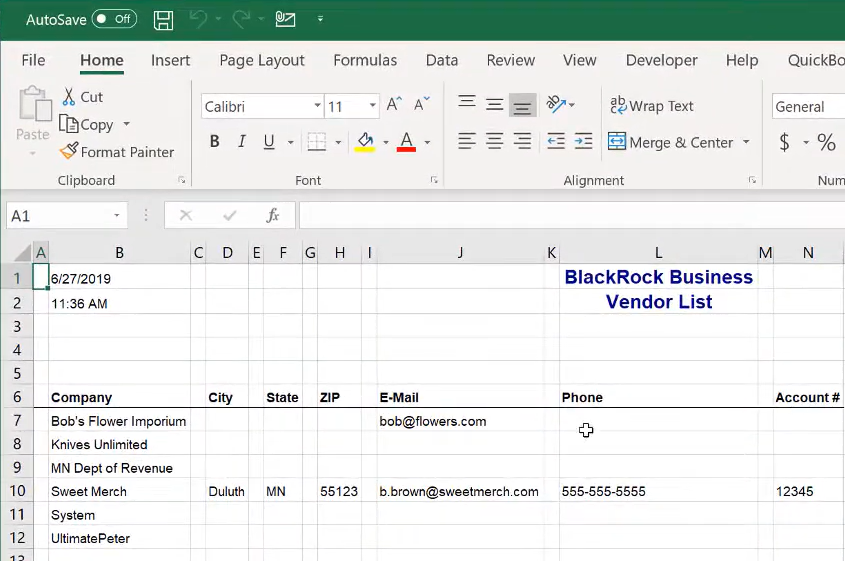Click text orientation icon
The width and height of the screenshot is (845, 561).
(x=556, y=103)
